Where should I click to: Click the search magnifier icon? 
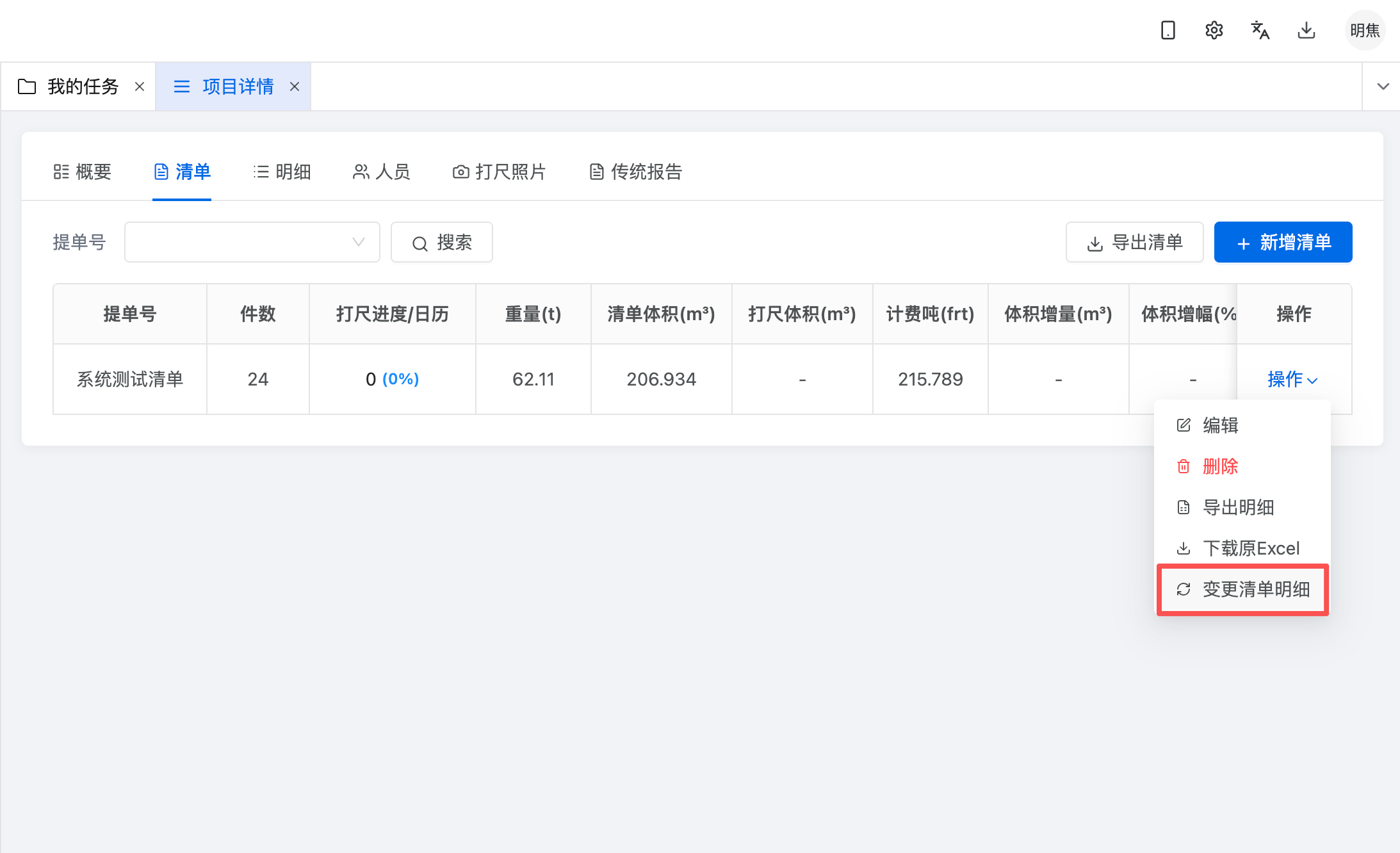[419, 242]
